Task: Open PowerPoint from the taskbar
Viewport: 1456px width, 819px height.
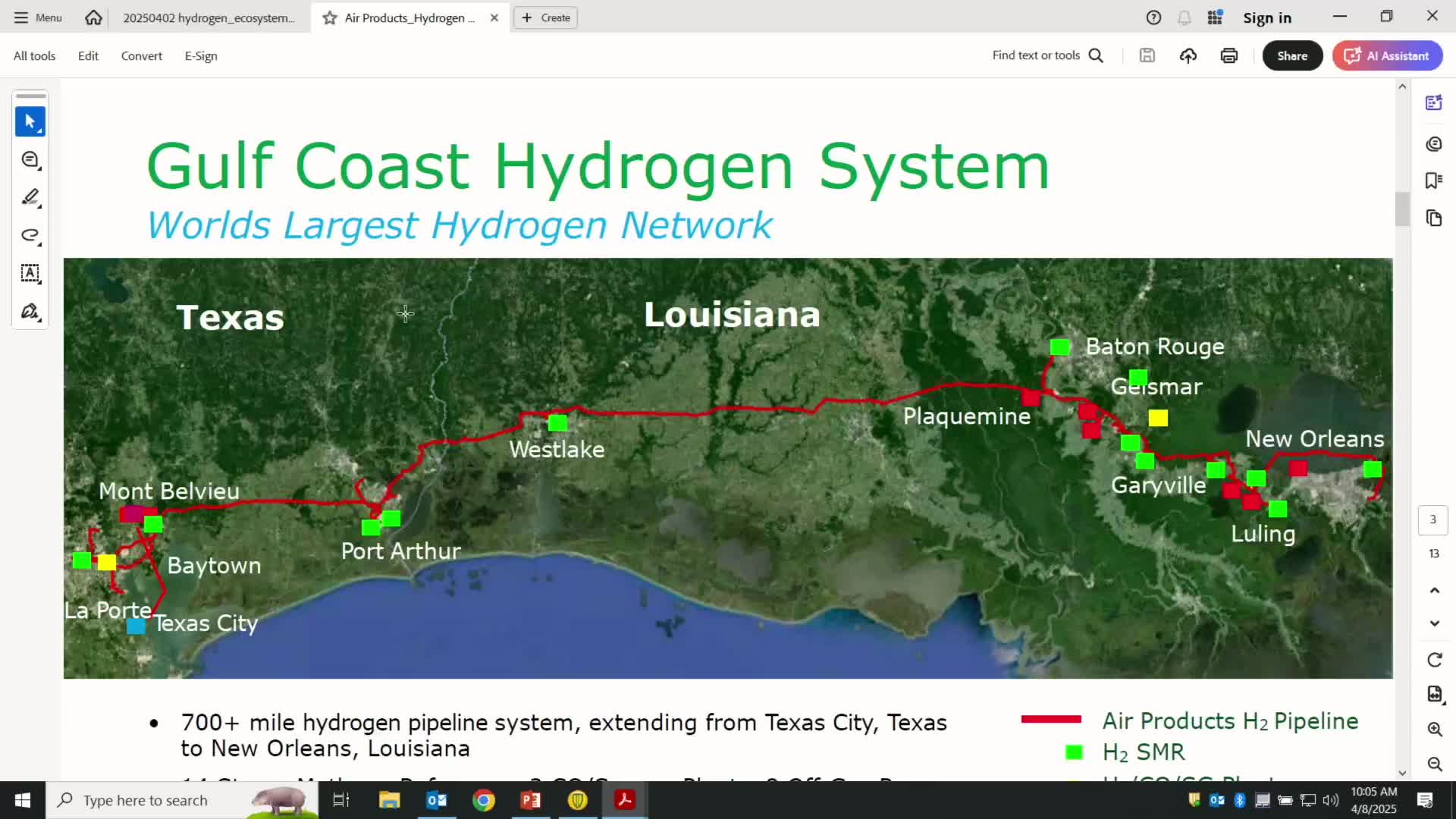Action: [x=530, y=800]
